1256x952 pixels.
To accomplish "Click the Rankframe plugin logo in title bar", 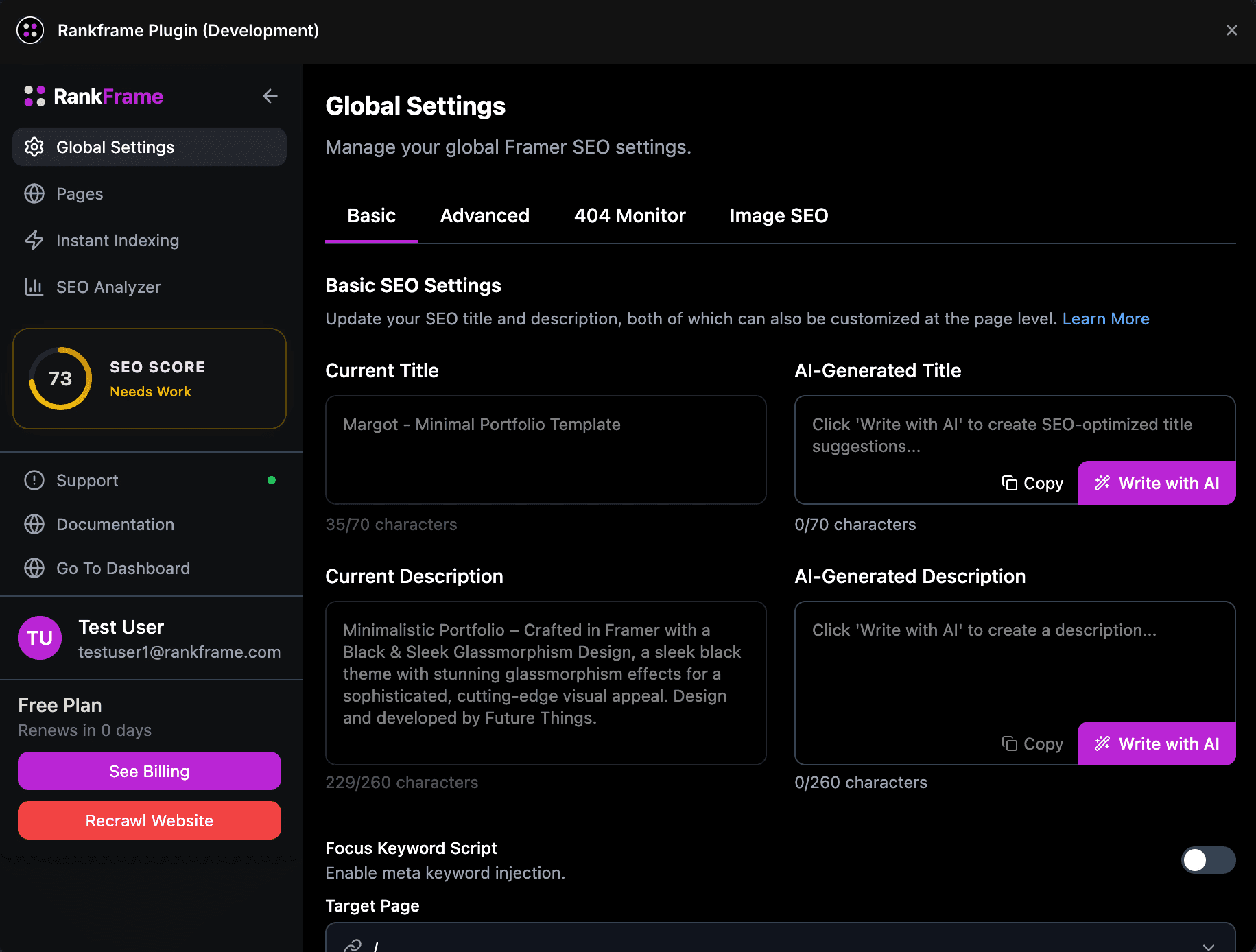I will click(30, 30).
